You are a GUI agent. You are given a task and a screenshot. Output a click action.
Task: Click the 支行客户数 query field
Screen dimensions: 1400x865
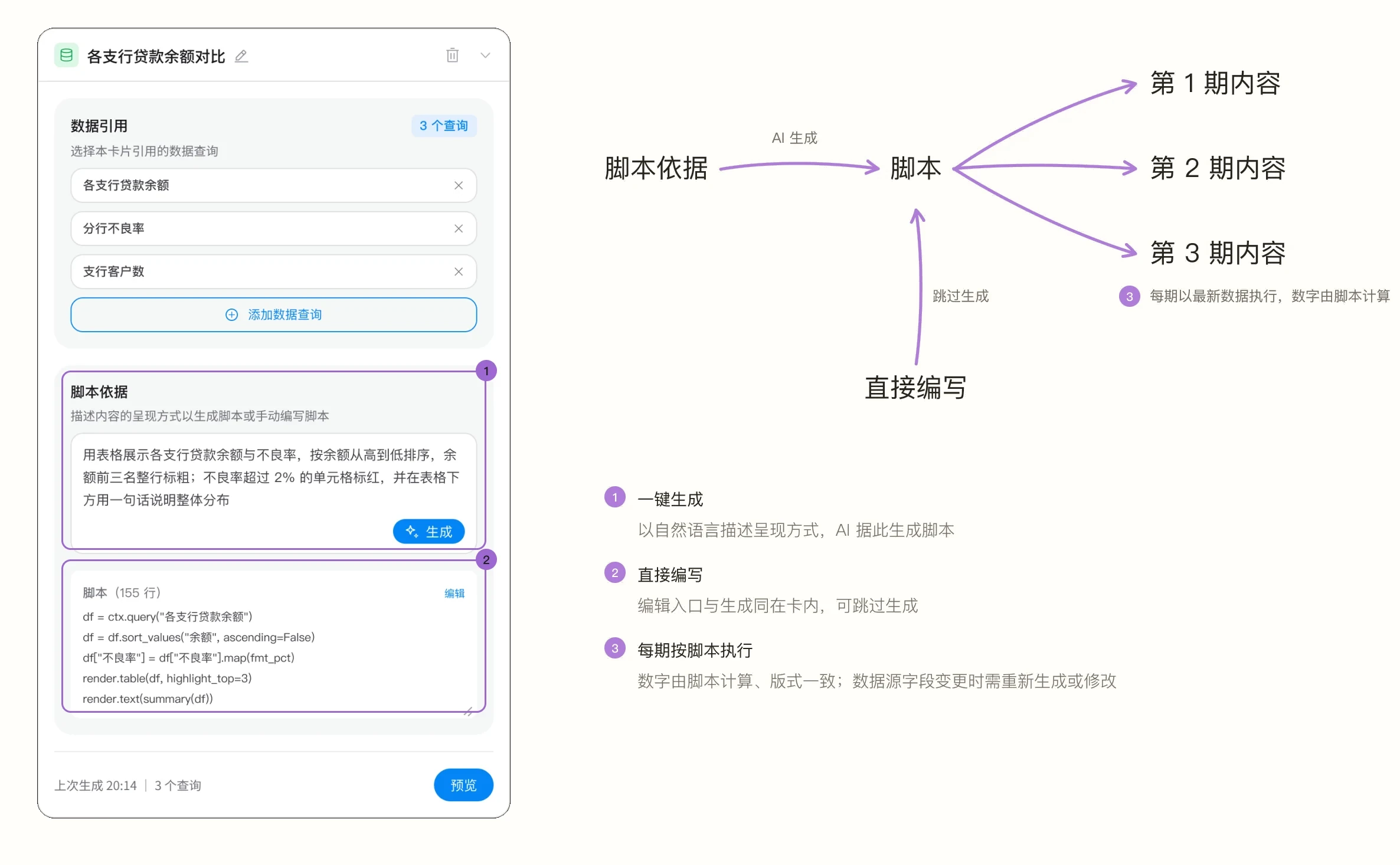point(274,271)
